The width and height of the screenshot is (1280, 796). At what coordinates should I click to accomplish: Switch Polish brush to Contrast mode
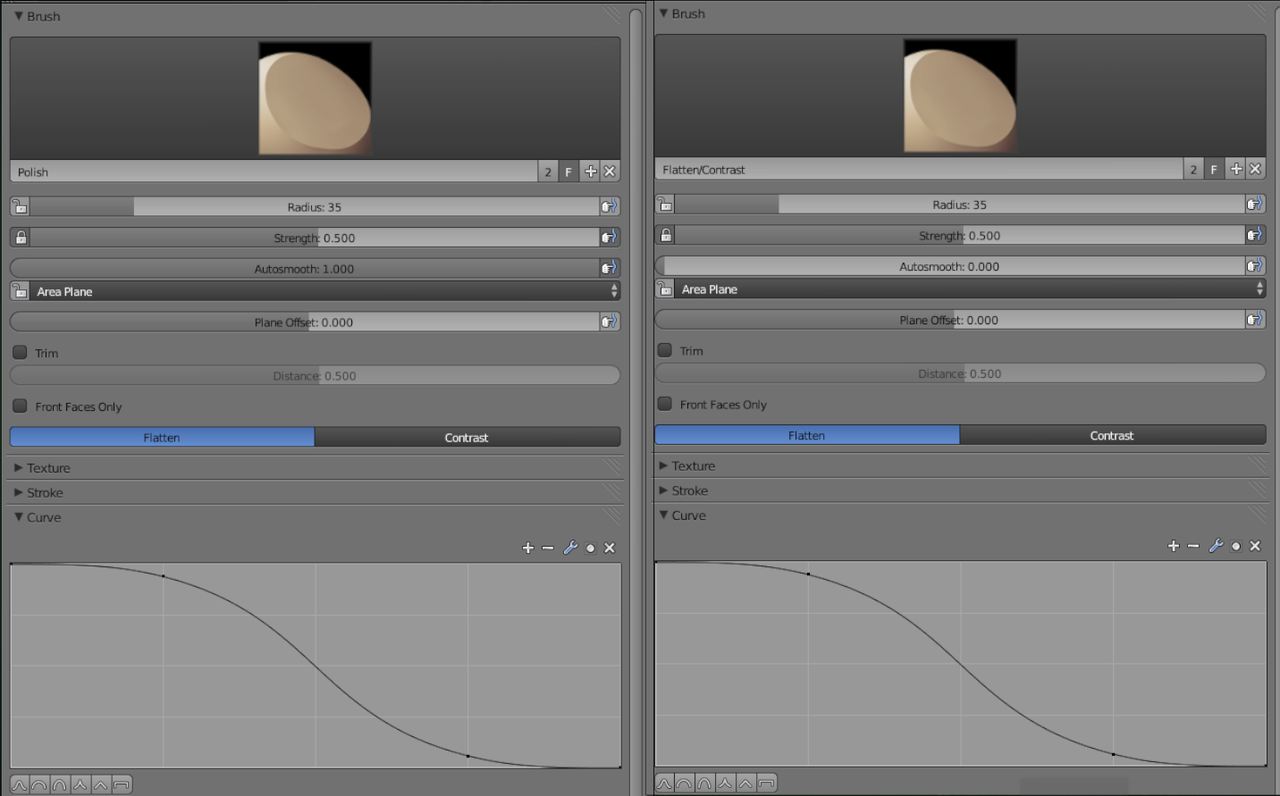467,438
